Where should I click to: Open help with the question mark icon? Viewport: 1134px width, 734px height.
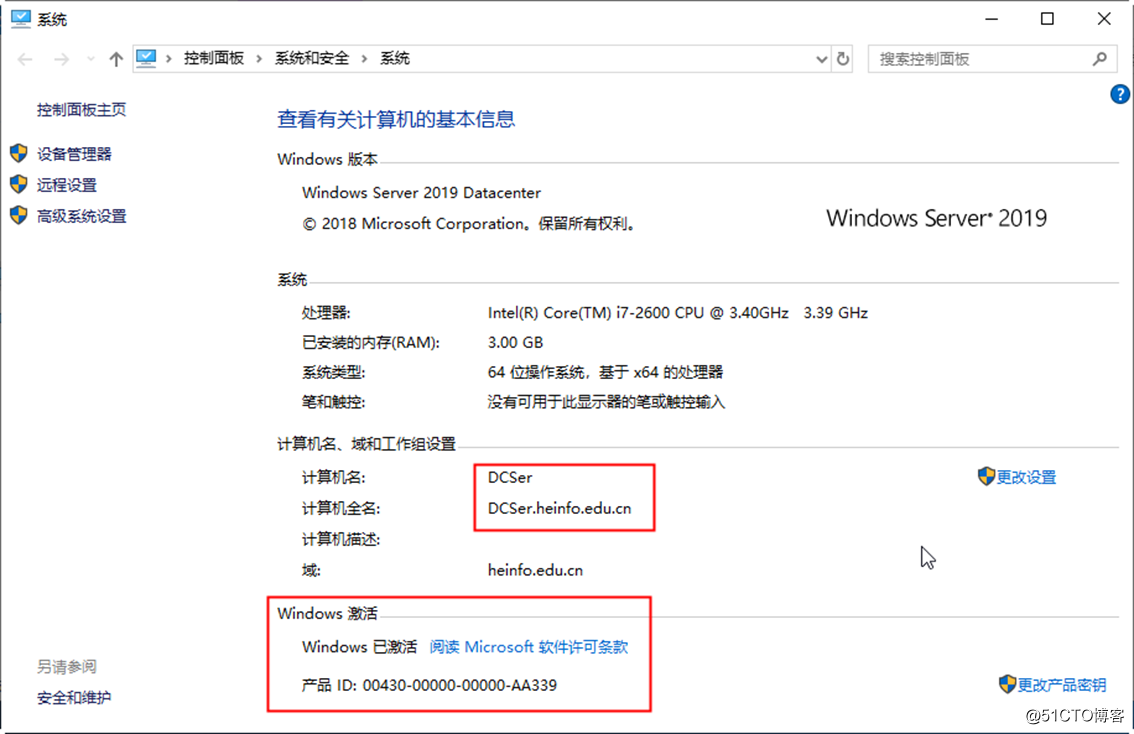1120,94
